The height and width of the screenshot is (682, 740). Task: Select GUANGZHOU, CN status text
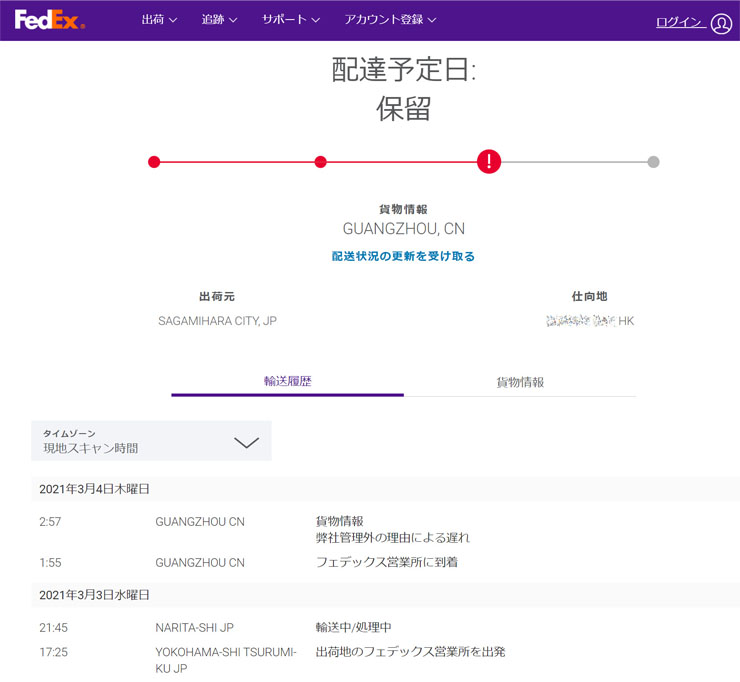click(404, 229)
